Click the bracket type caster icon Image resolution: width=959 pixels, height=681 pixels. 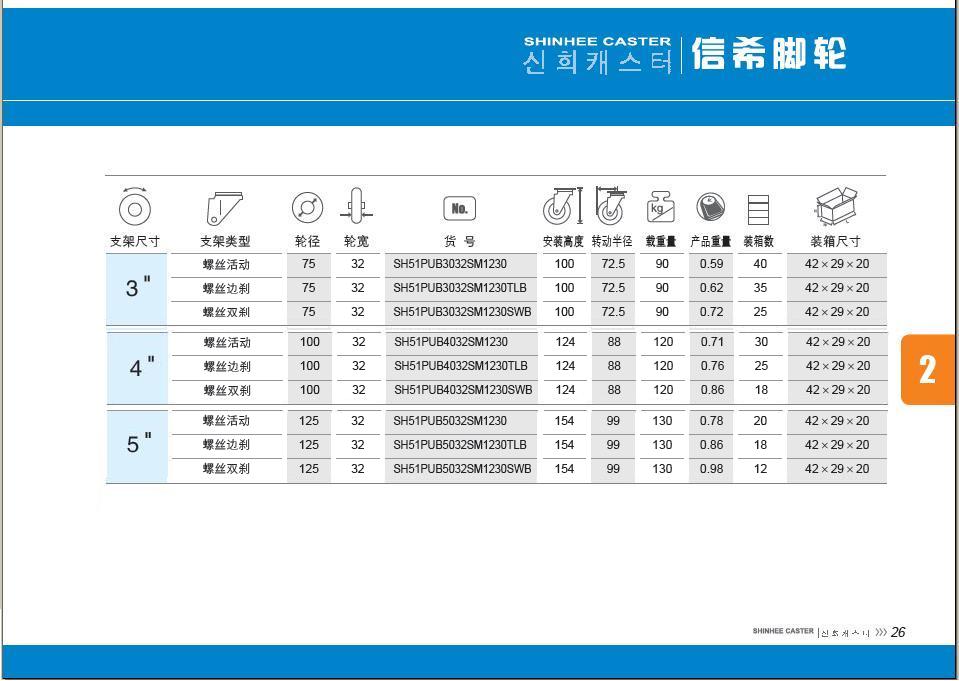[x=225, y=208]
